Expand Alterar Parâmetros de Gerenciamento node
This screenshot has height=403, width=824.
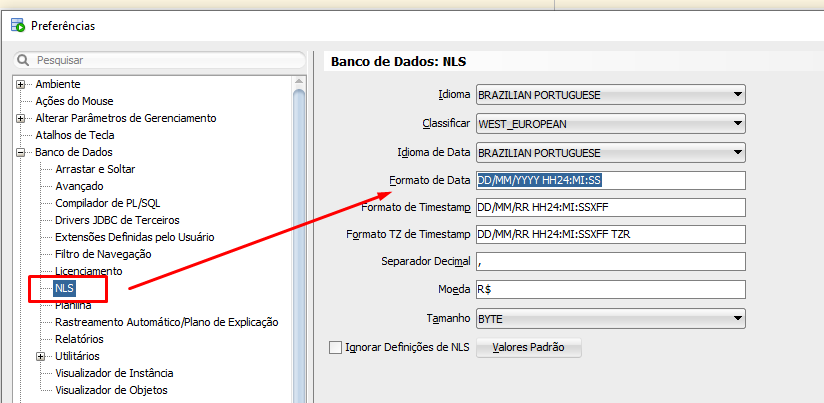(20, 118)
